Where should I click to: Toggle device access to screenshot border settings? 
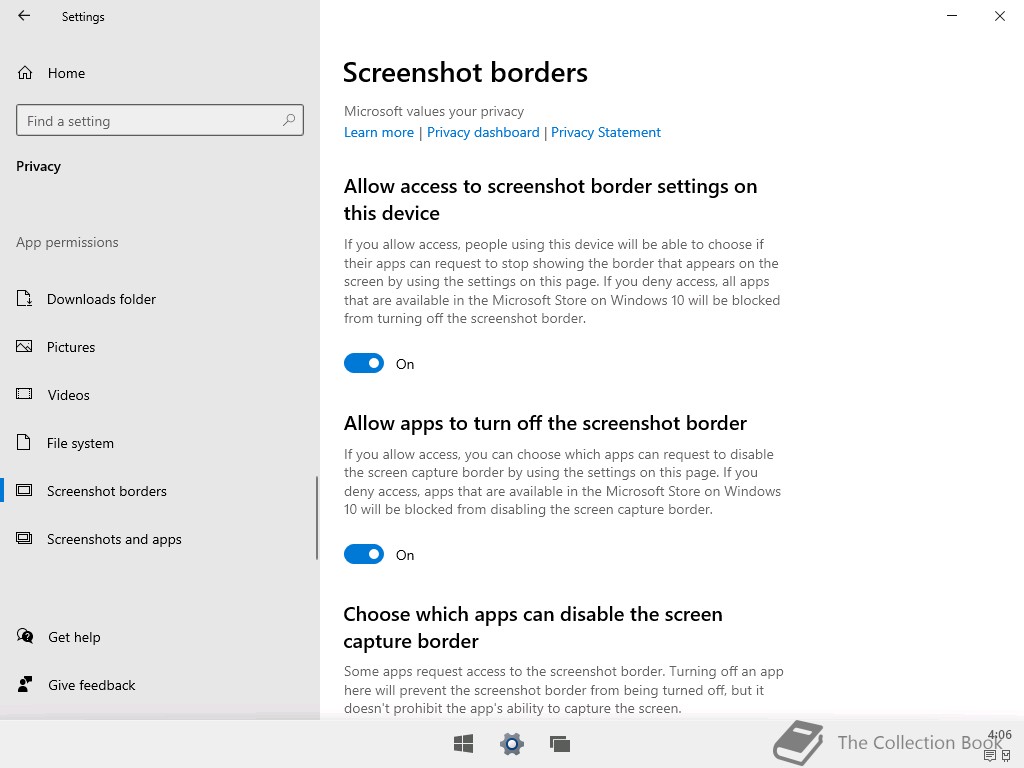coord(364,363)
